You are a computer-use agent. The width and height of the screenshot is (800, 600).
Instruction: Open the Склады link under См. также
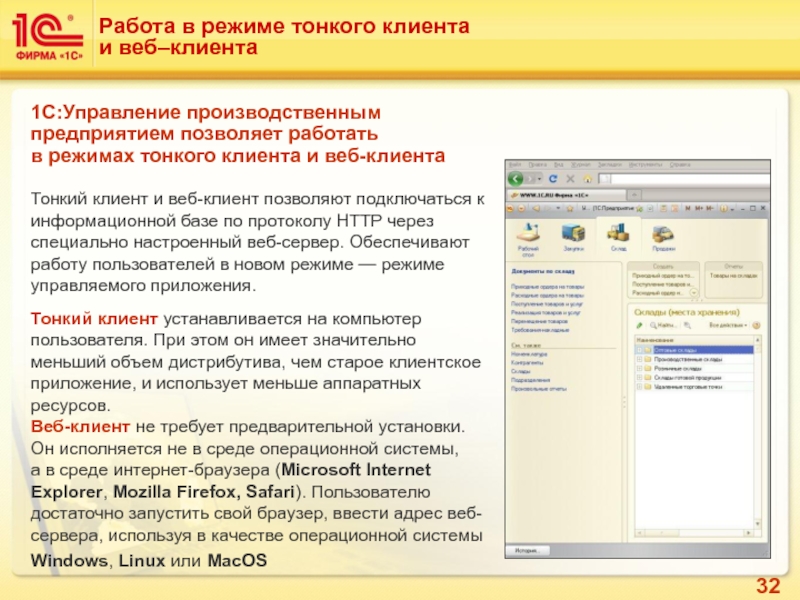[x=520, y=371]
